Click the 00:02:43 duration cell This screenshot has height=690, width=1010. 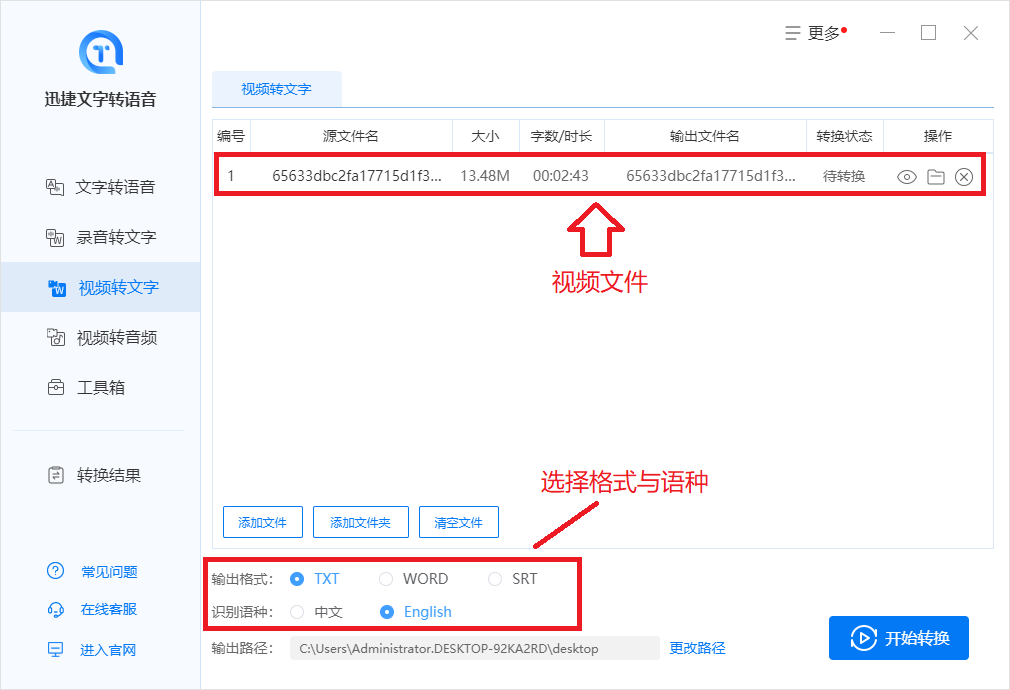pos(560,176)
